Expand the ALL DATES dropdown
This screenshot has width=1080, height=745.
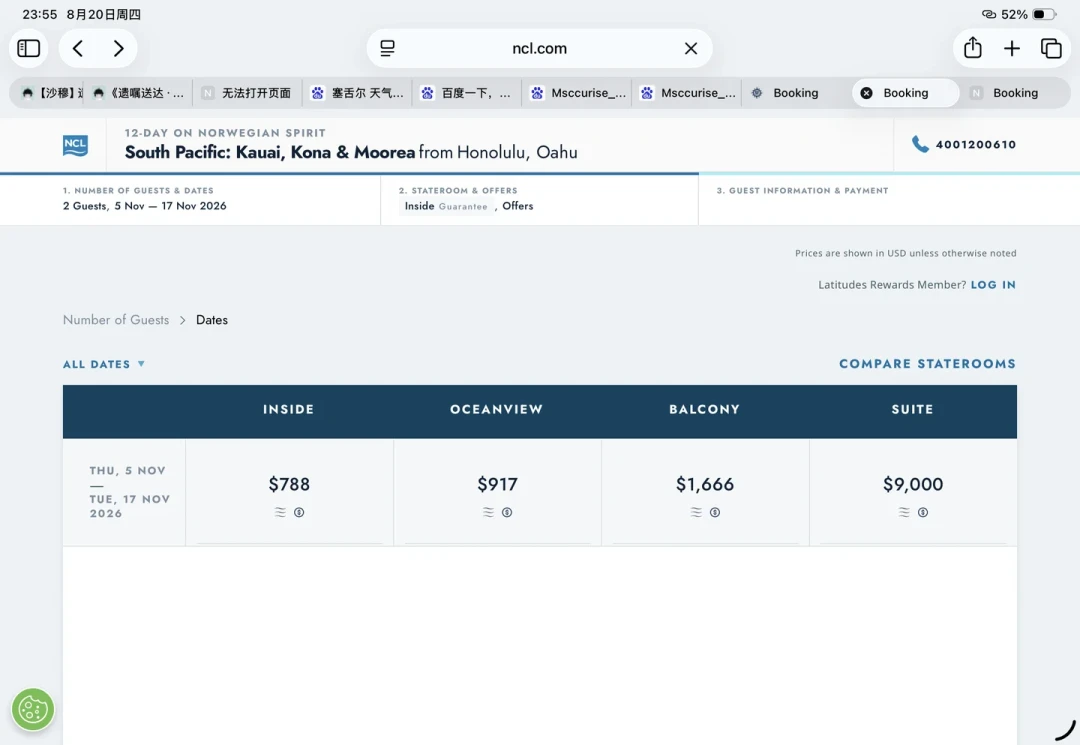click(104, 364)
